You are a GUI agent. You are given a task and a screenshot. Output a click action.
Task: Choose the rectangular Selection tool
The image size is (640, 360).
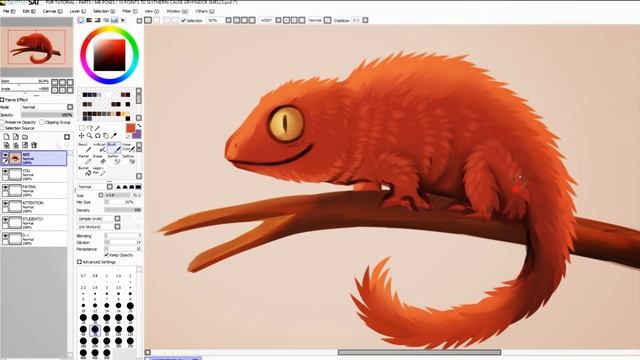(82, 128)
